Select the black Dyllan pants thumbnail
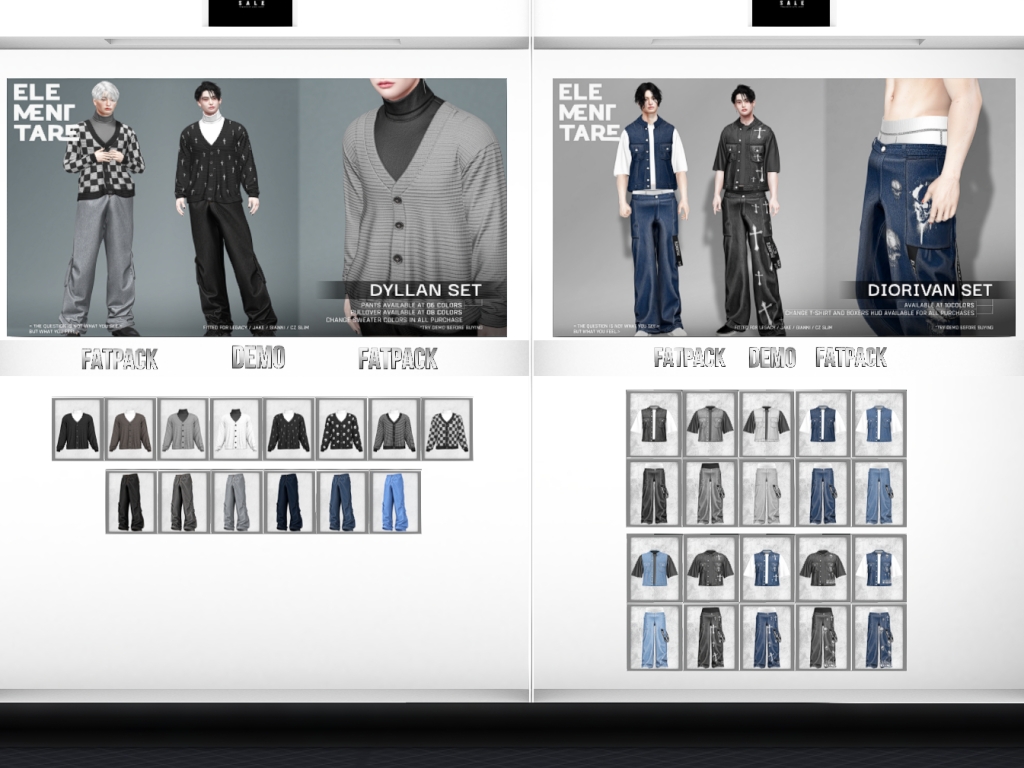This screenshot has width=1024, height=768. (x=131, y=502)
